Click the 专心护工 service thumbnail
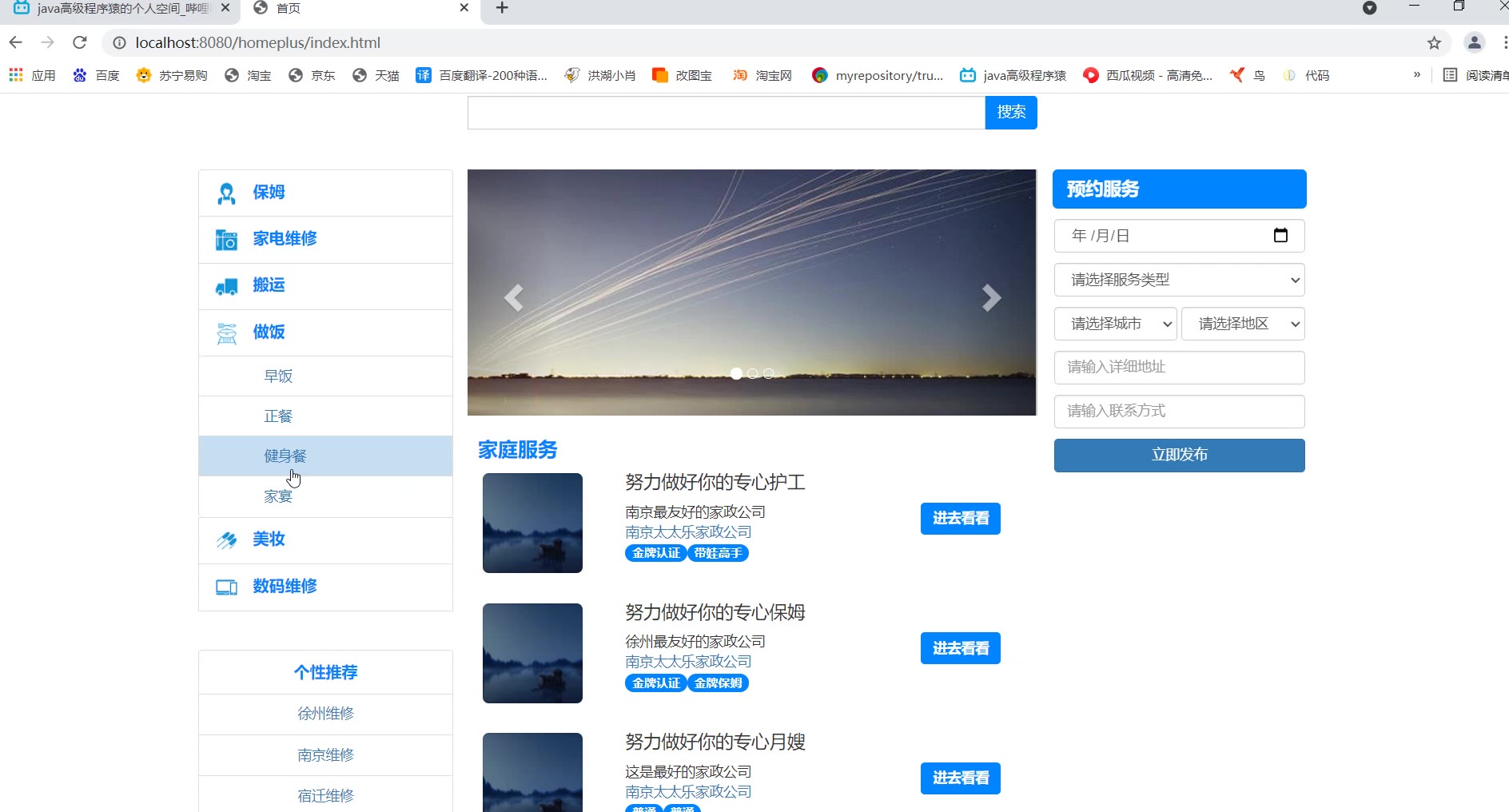1509x812 pixels. click(x=532, y=523)
